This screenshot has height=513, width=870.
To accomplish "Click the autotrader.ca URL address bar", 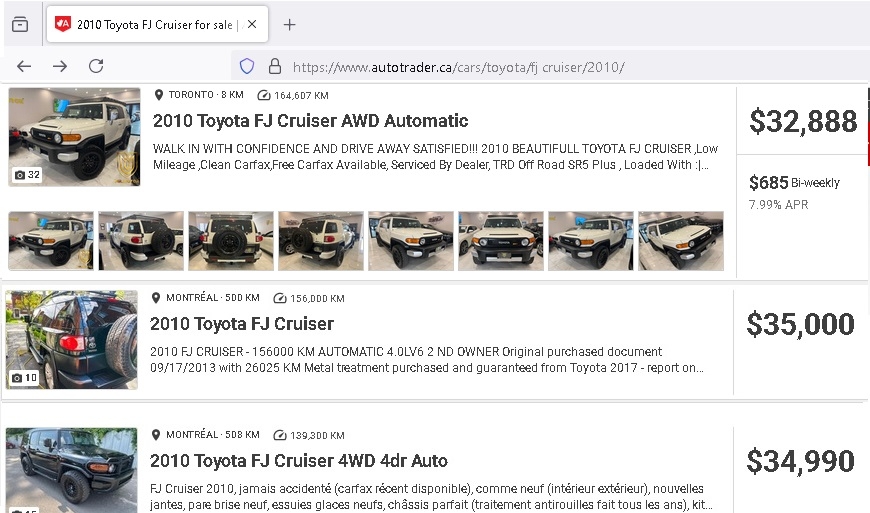I will tap(458, 67).
